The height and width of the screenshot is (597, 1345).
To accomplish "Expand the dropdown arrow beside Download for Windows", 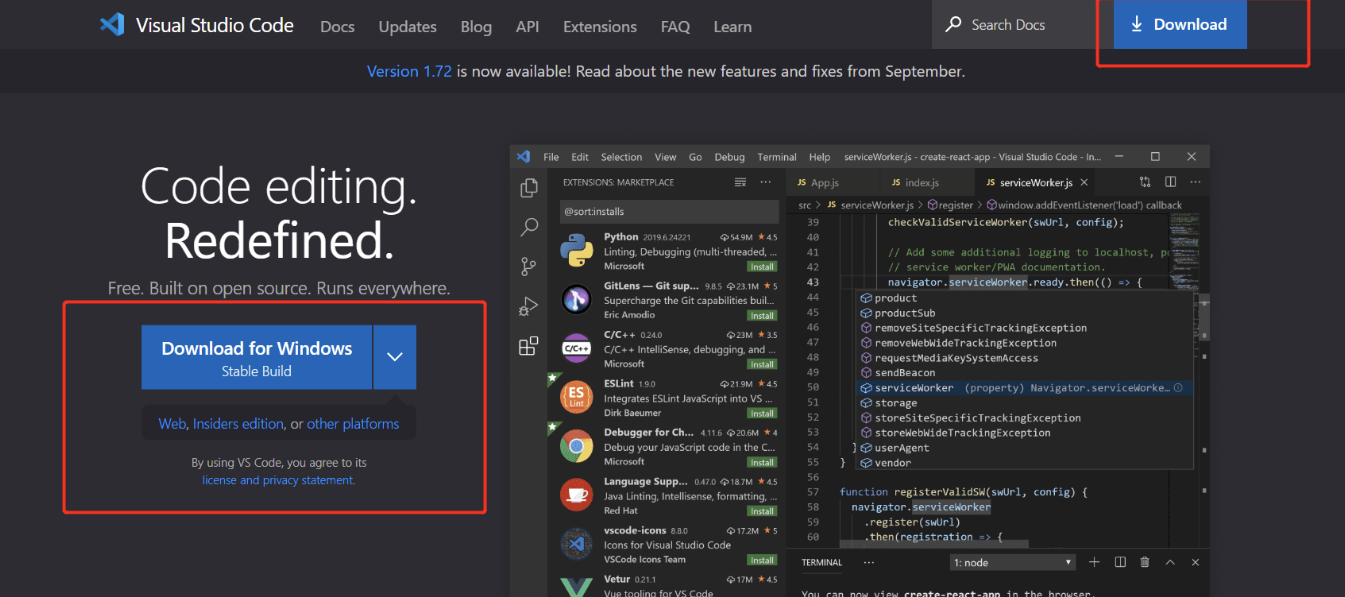I will (x=395, y=356).
